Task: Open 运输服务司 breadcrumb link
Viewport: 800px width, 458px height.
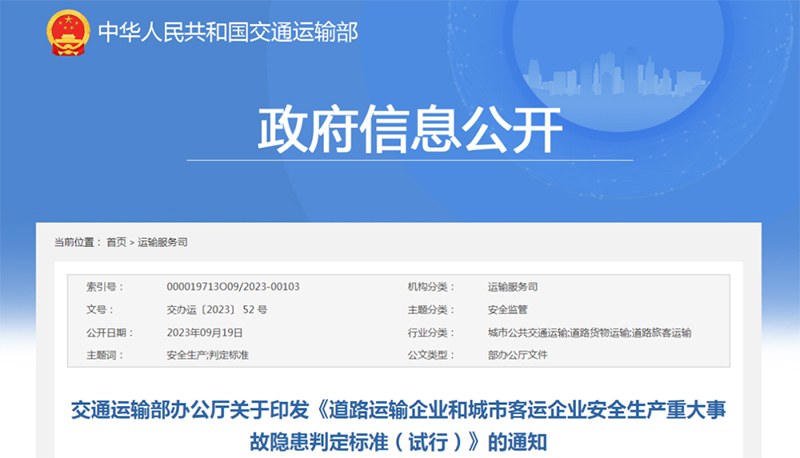Action: pos(162,242)
